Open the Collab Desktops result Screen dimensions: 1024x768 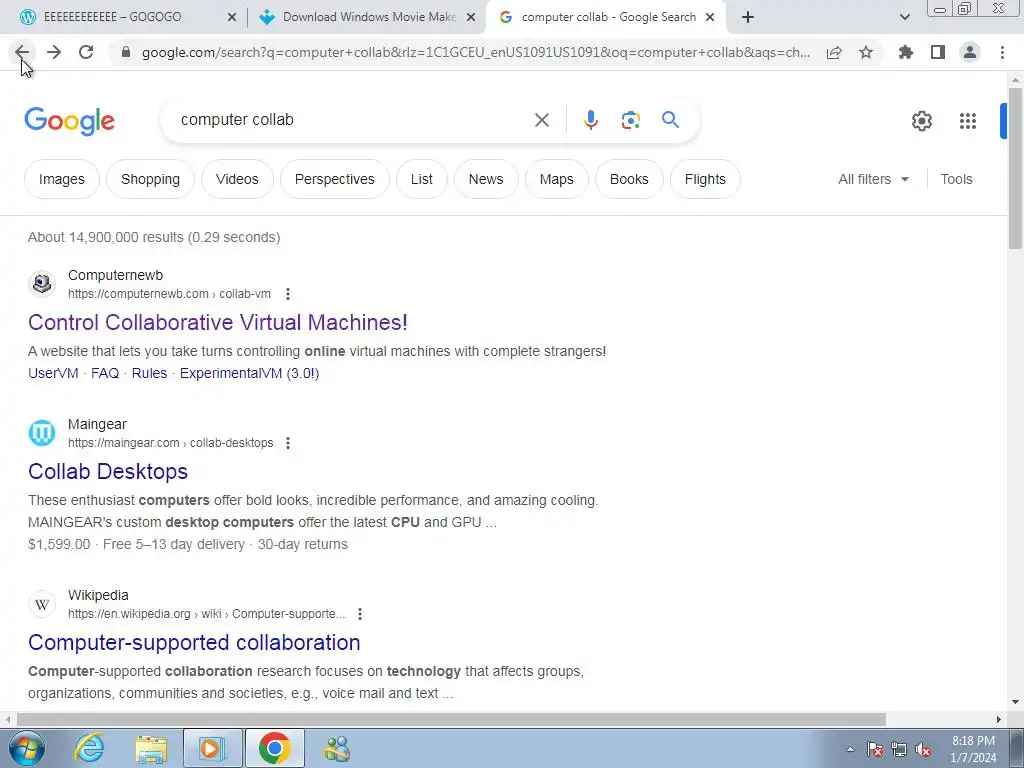click(108, 472)
